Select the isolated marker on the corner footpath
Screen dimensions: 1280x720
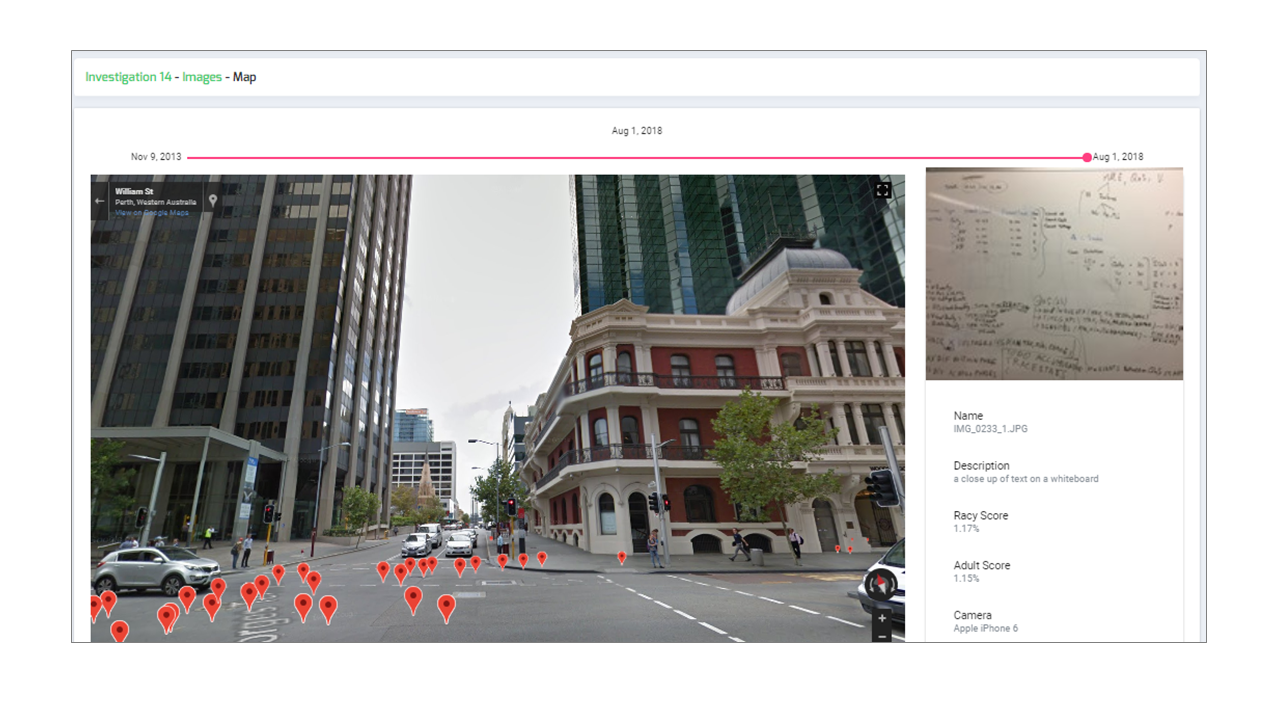pyautogui.click(x=621, y=557)
